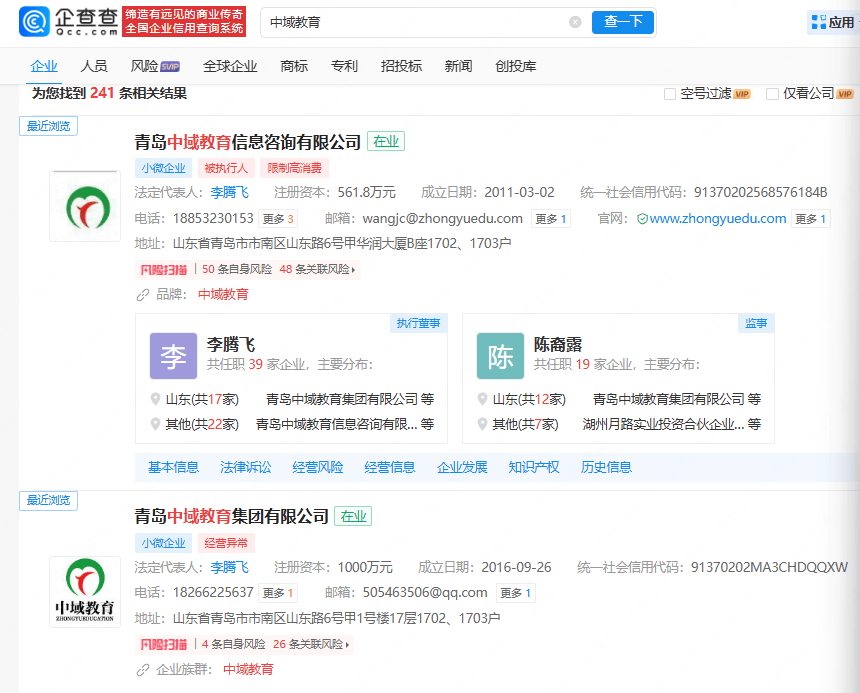Open the 新闻 tab

click(459, 66)
